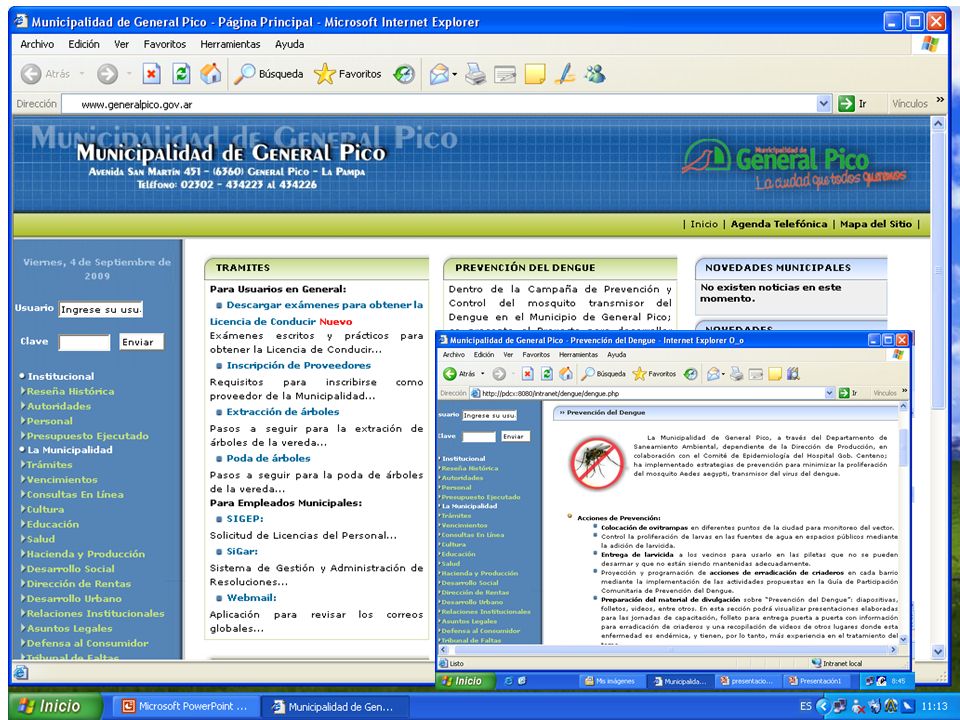Open Hacienda y Producción in main page sidebar
Viewport: 960px width, 720px height.
pos(86,554)
